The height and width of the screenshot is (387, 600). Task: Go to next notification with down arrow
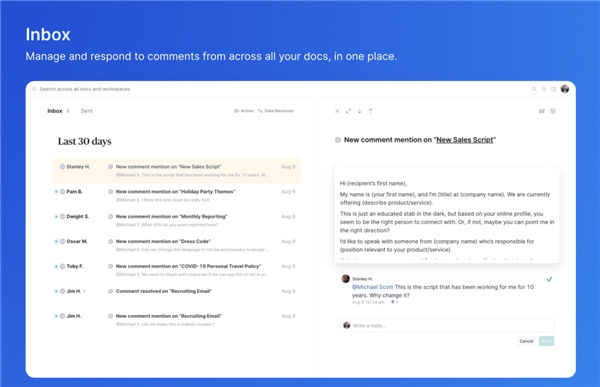tap(359, 111)
